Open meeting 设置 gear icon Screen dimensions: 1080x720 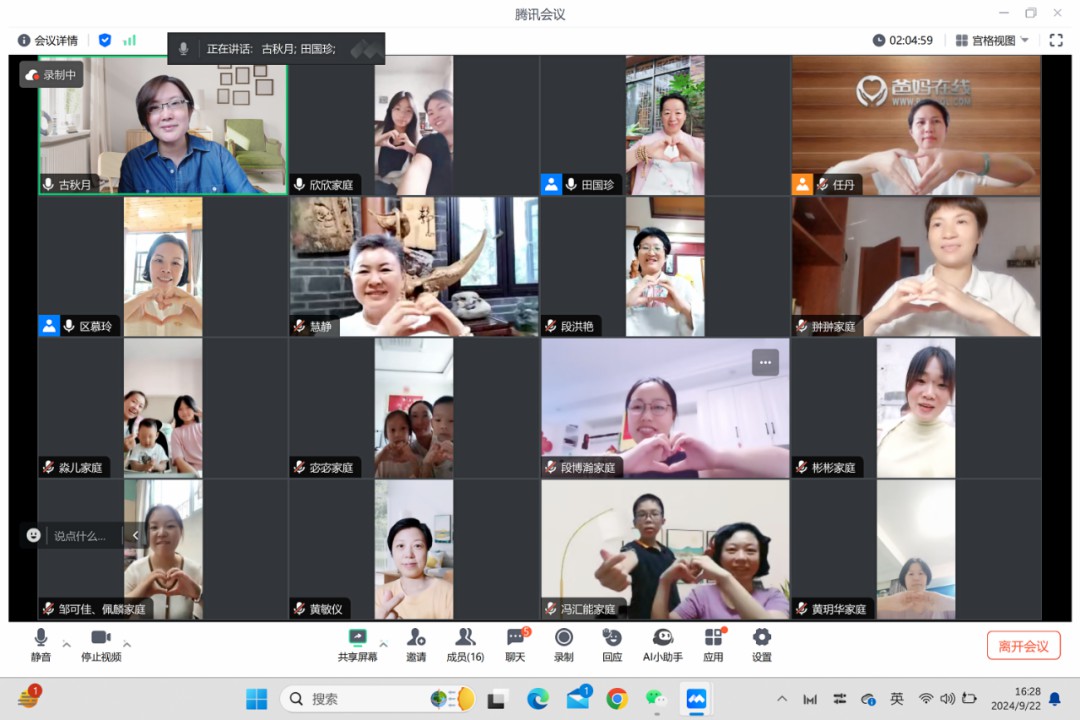tap(762, 638)
